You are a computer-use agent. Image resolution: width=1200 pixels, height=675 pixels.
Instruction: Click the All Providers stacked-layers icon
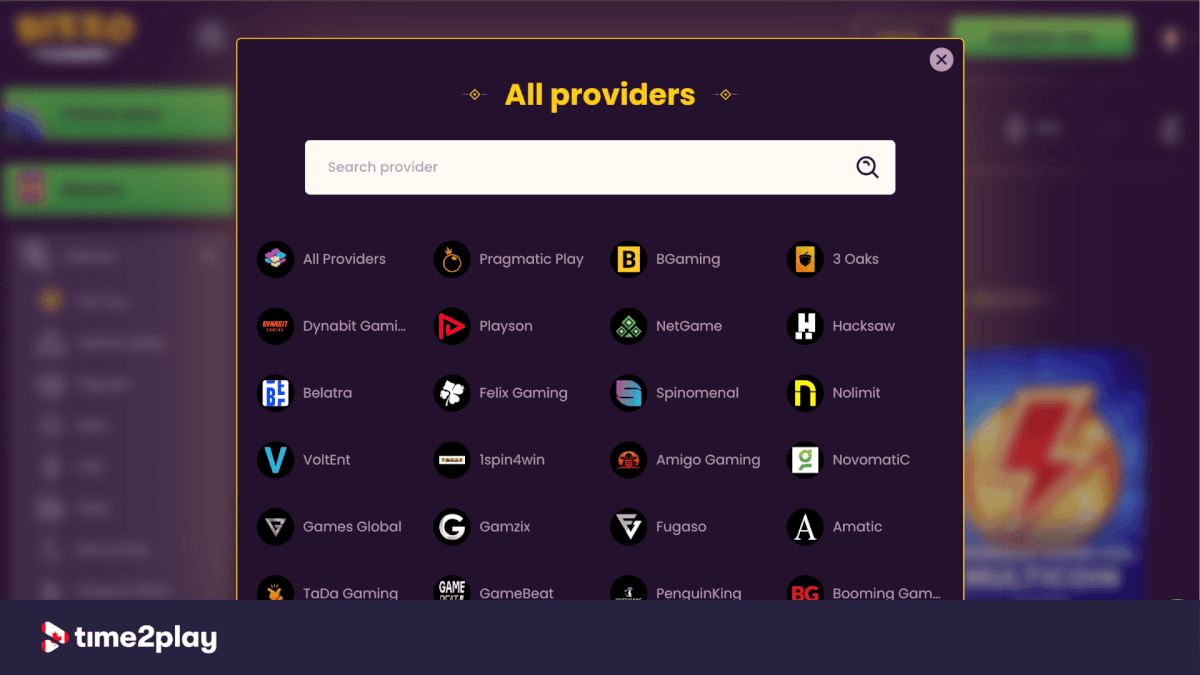pos(275,259)
